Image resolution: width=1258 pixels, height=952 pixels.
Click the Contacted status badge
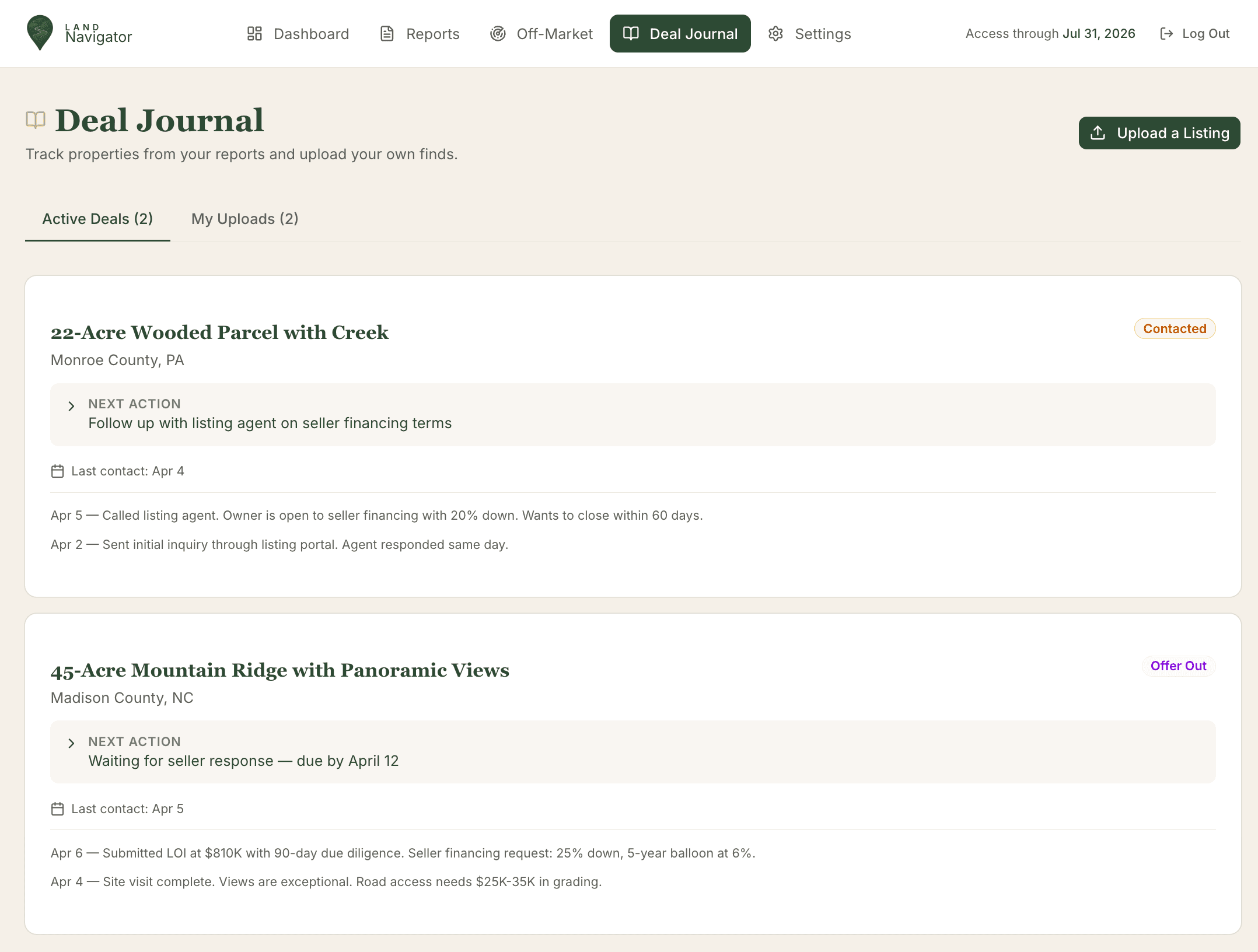pos(1175,329)
